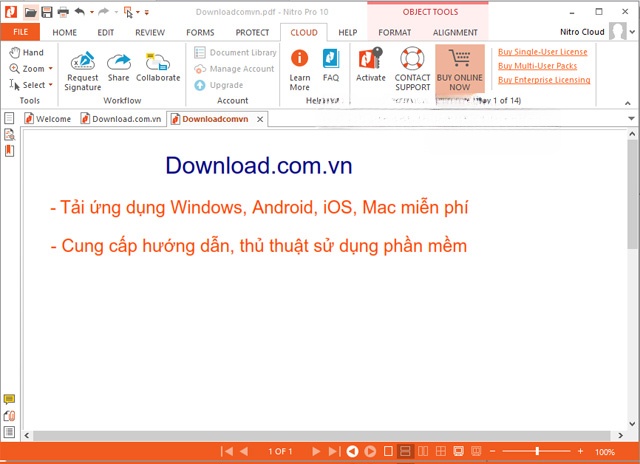This screenshot has width=640, height=464.
Task: Customize Quick Access Toolbar dropdown
Action: pyautogui.click(x=147, y=12)
